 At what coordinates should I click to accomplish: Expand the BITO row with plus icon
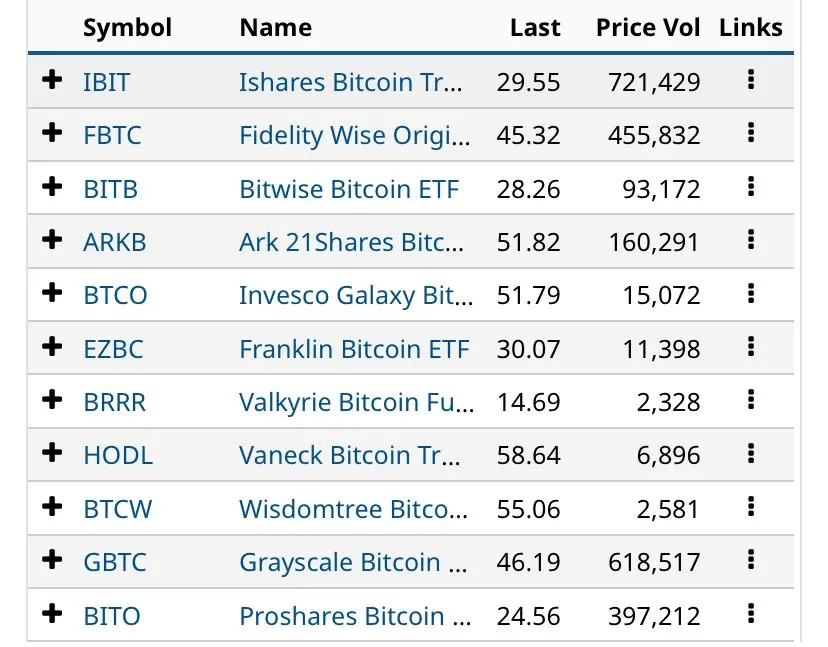(x=52, y=616)
